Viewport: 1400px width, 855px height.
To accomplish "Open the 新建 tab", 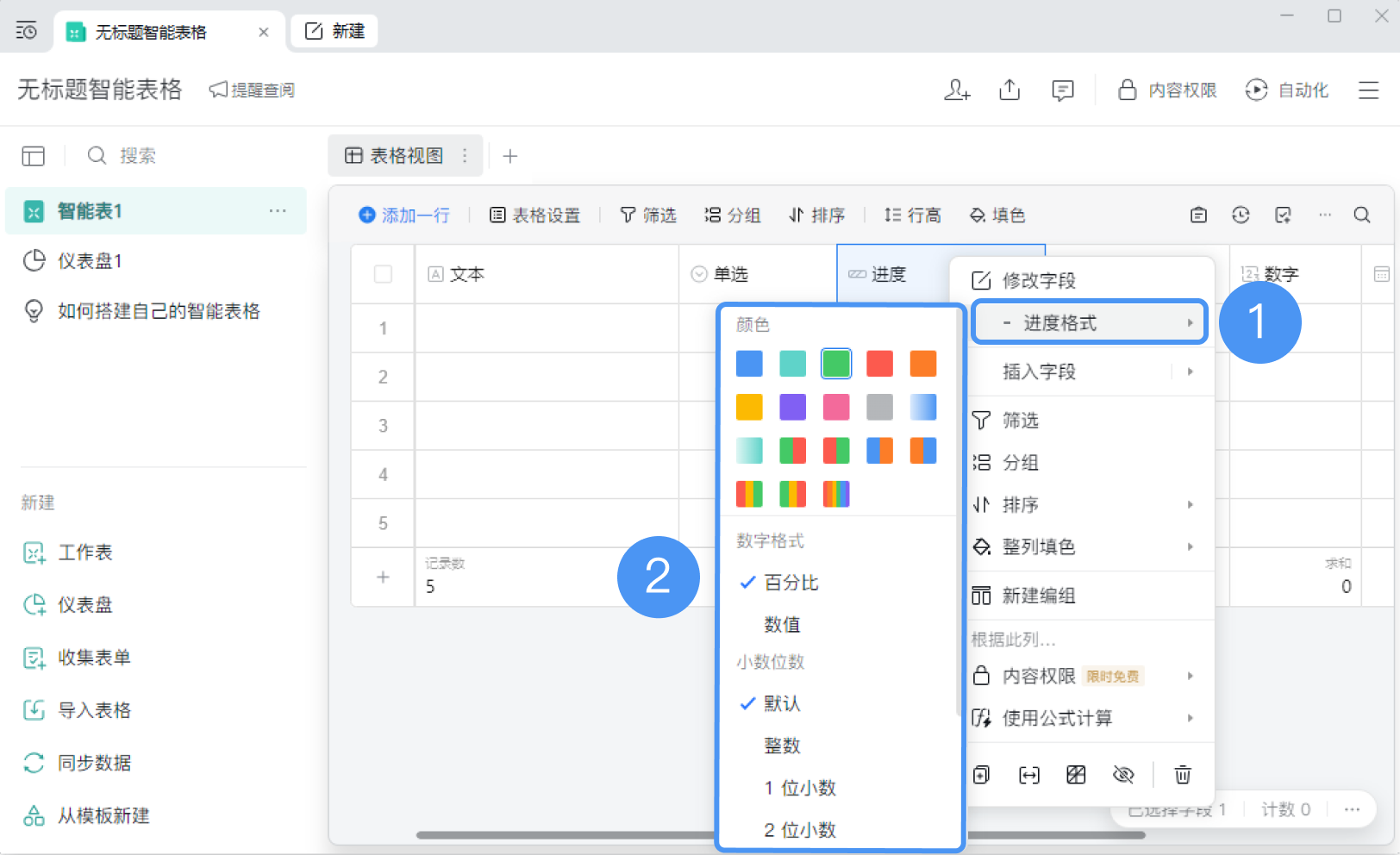I will point(334,31).
